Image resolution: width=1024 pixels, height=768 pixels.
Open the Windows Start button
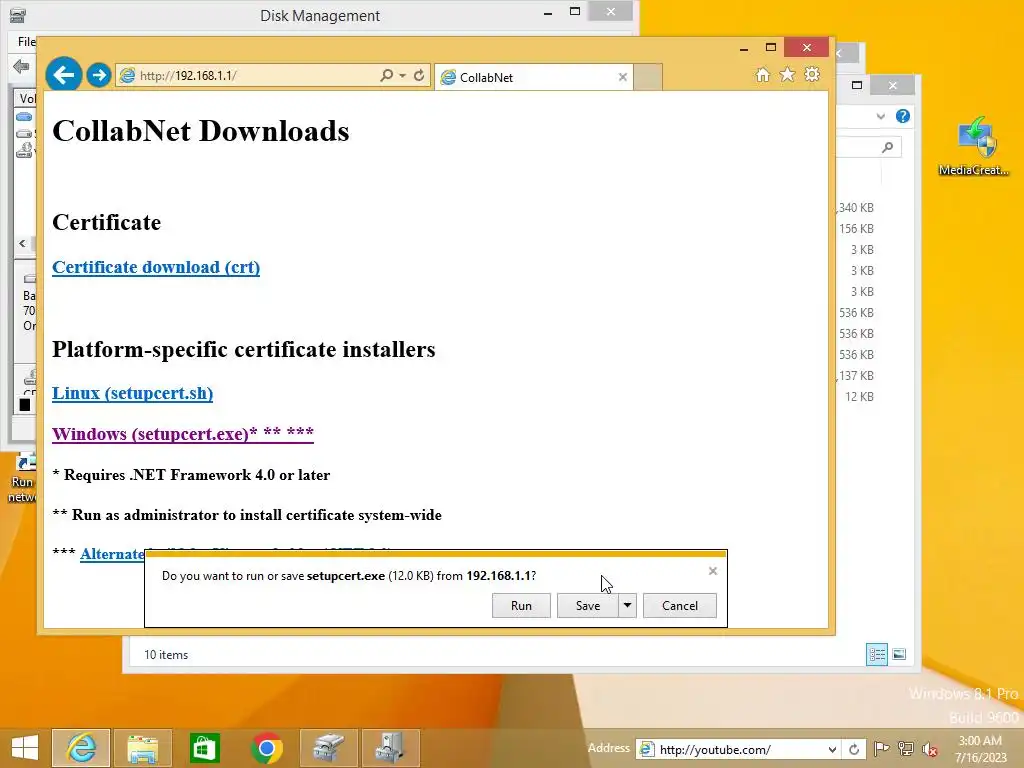tap(25, 748)
